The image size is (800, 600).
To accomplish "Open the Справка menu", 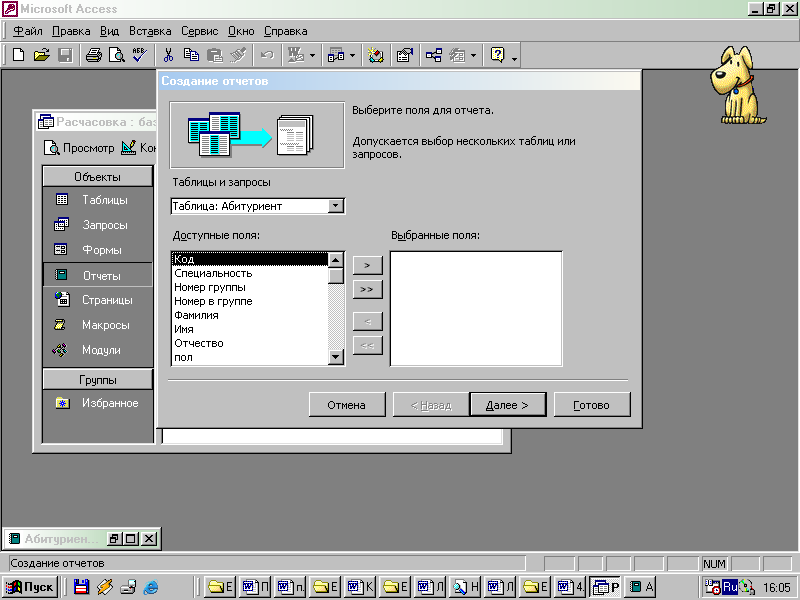I will [x=286, y=31].
